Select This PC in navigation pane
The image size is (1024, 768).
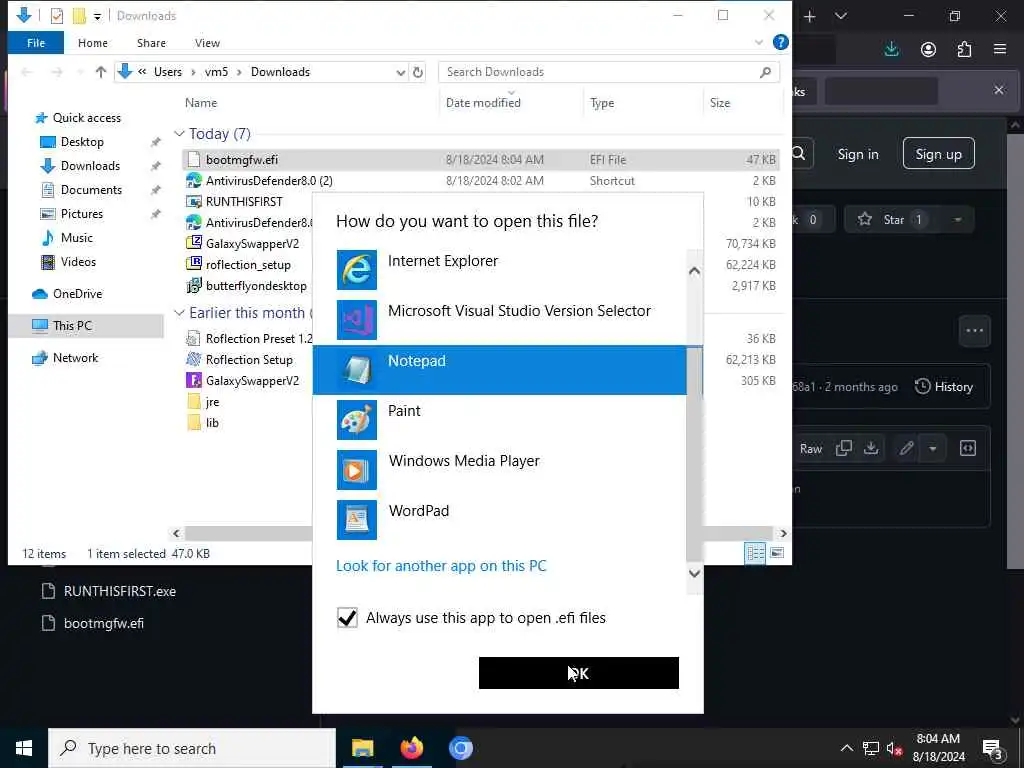click(87, 325)
